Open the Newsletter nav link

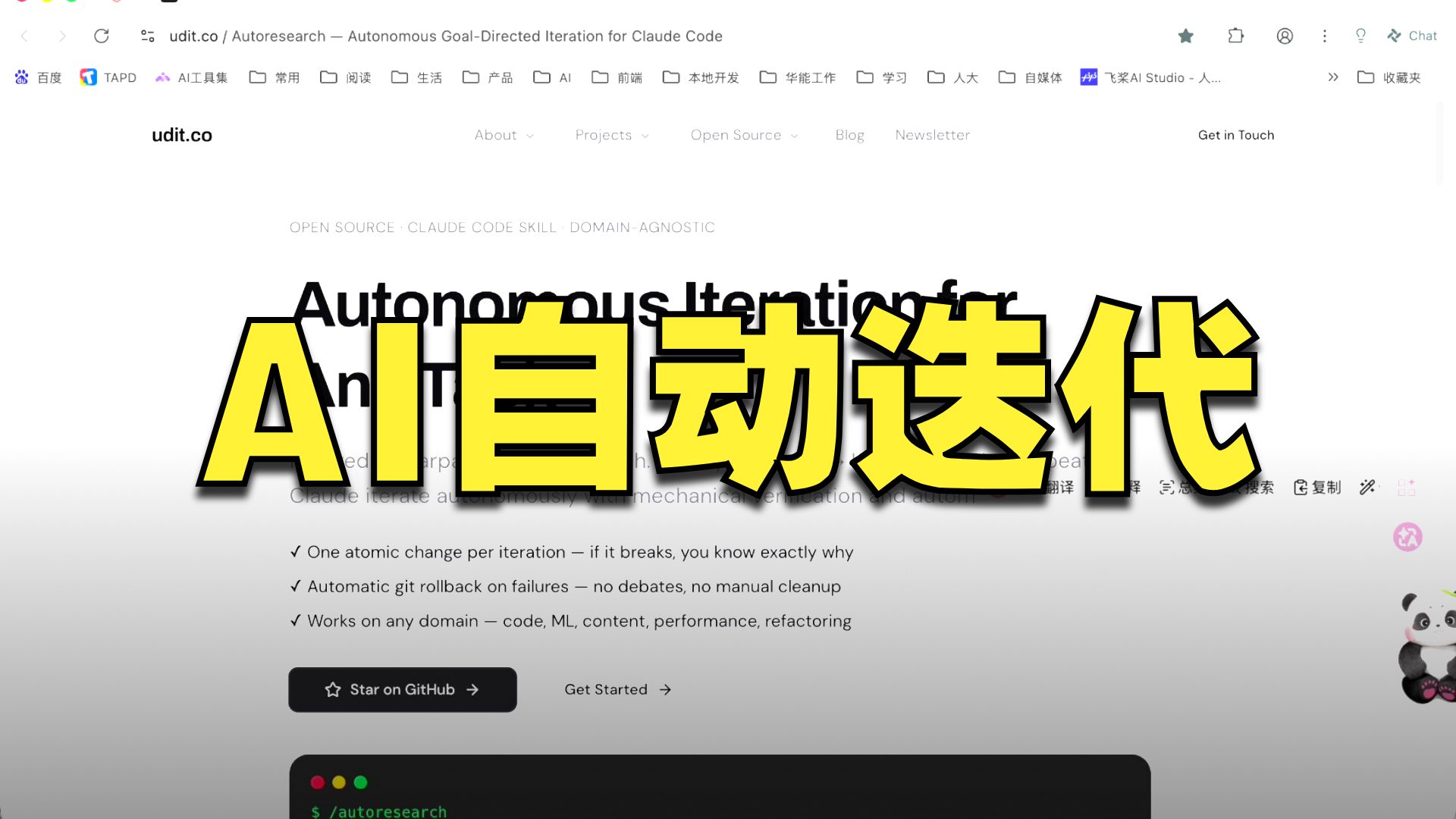coord(932,135)
